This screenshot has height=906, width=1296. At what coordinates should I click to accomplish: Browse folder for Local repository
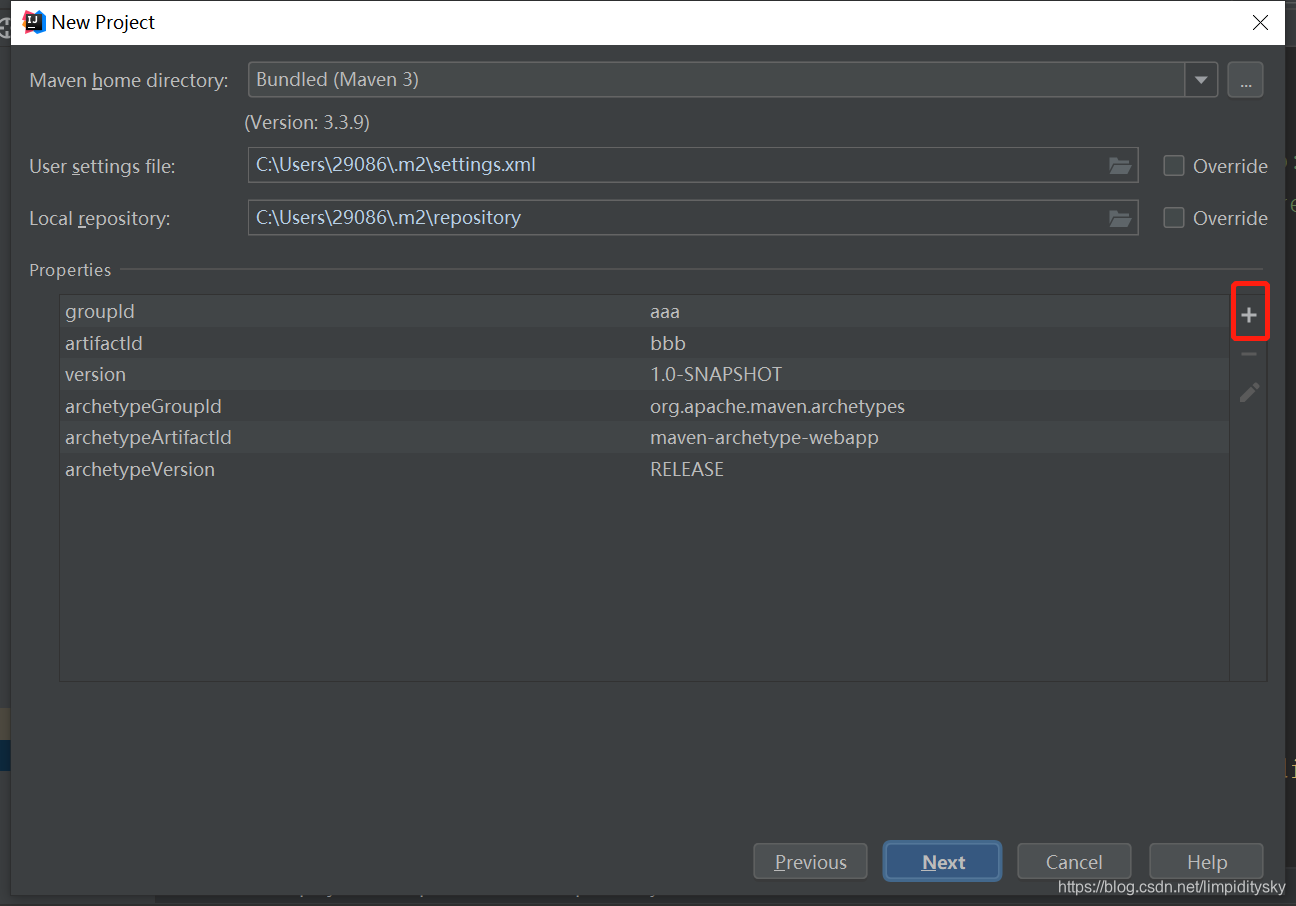1120,218
